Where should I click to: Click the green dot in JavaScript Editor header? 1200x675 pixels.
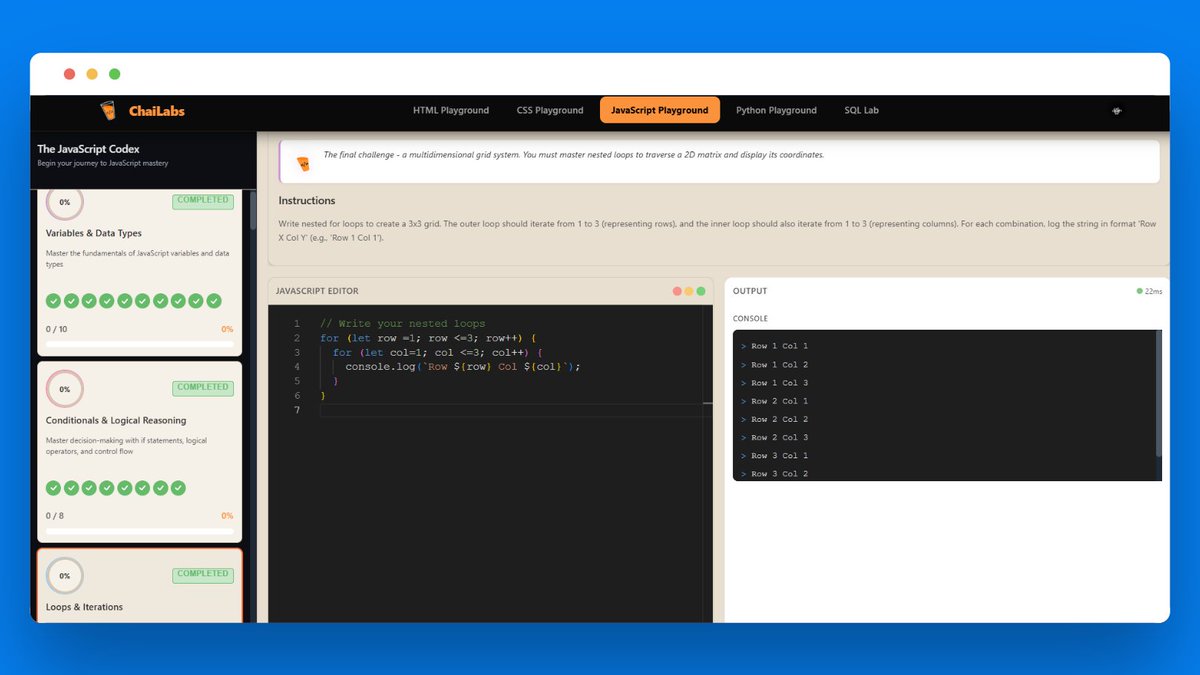(x=701, y=291)
